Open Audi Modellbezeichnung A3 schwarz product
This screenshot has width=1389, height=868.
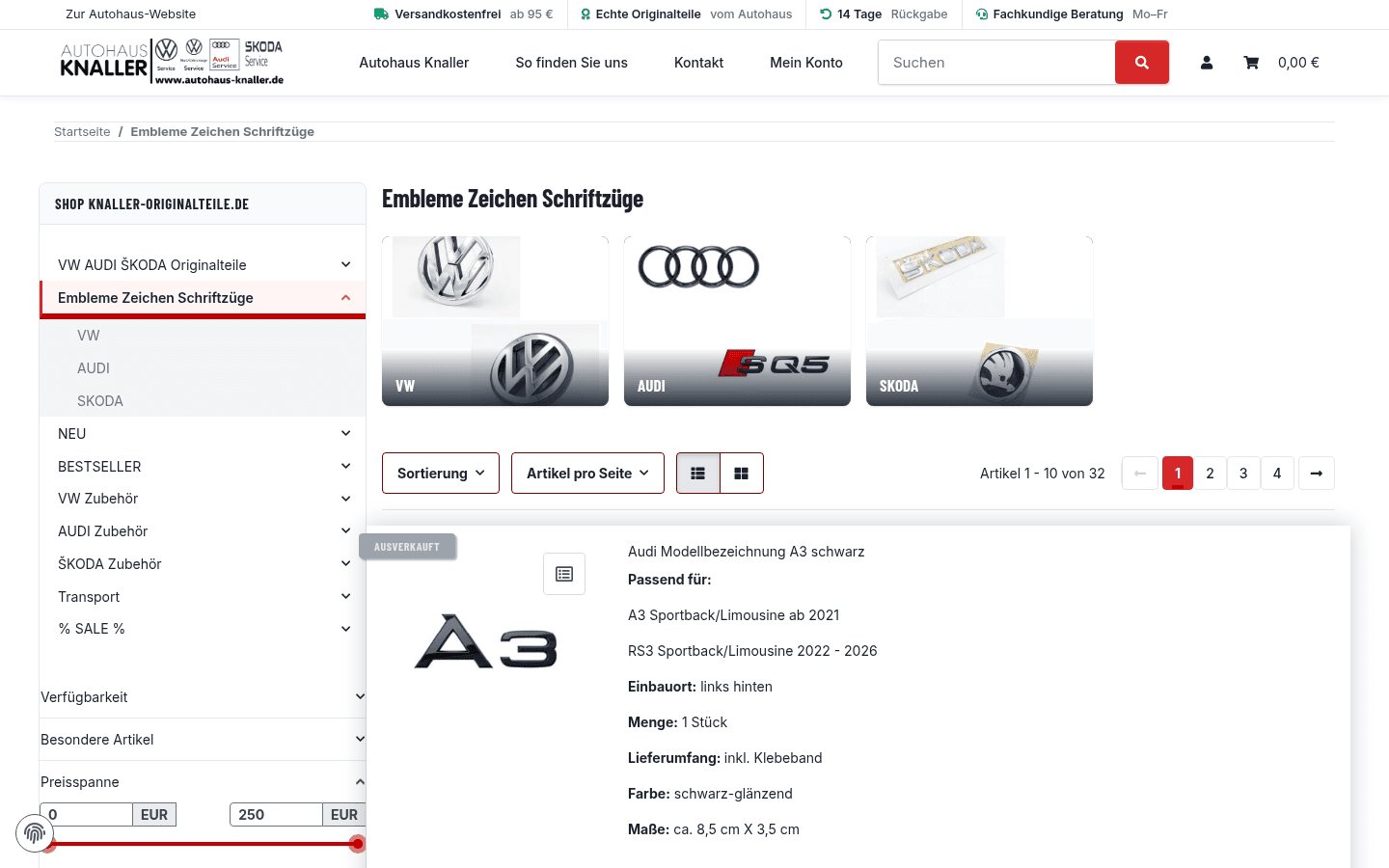coord(746,552)
